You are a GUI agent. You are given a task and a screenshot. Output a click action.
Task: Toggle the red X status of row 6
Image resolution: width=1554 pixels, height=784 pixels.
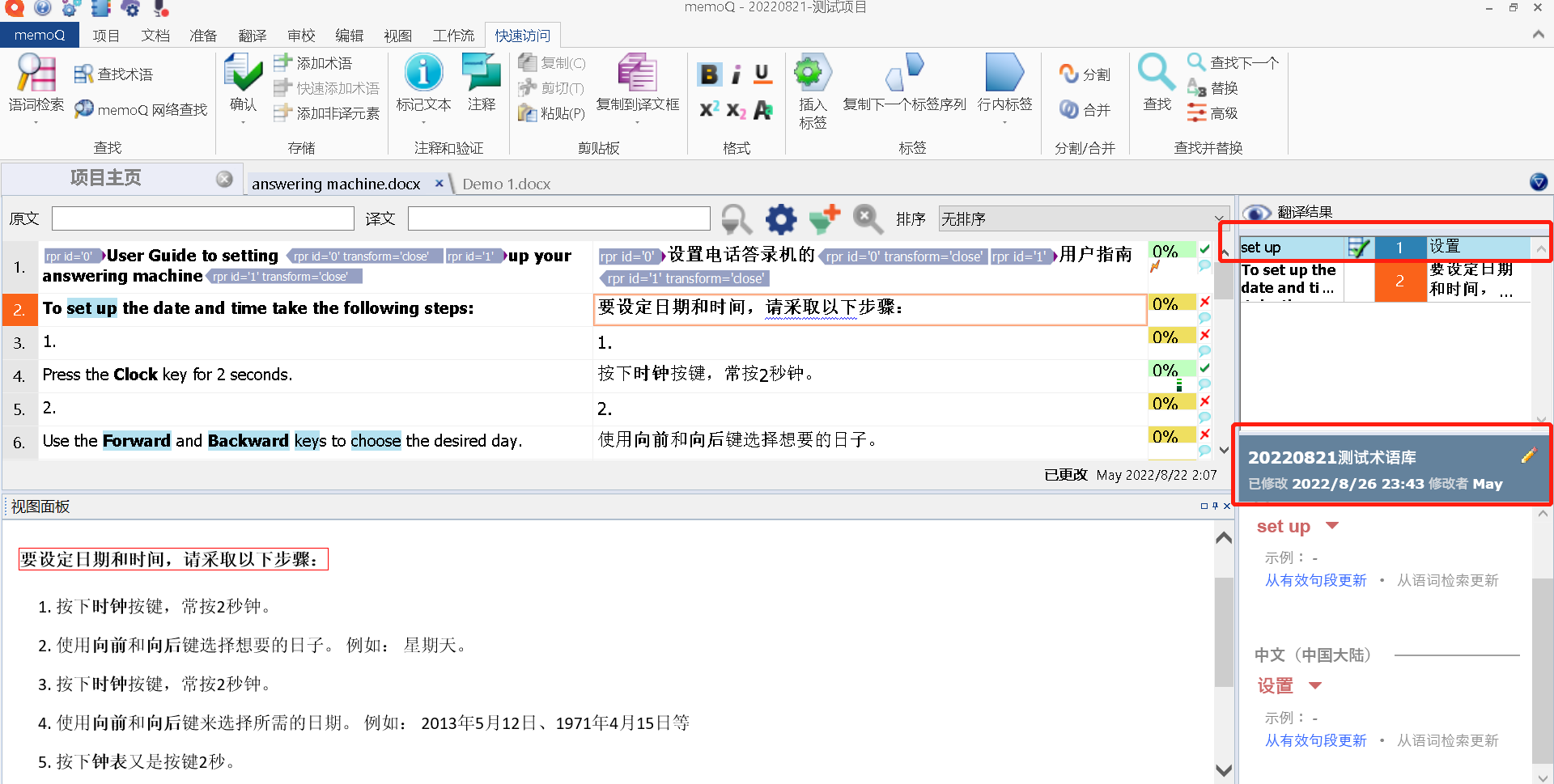tap(1204, 434)
